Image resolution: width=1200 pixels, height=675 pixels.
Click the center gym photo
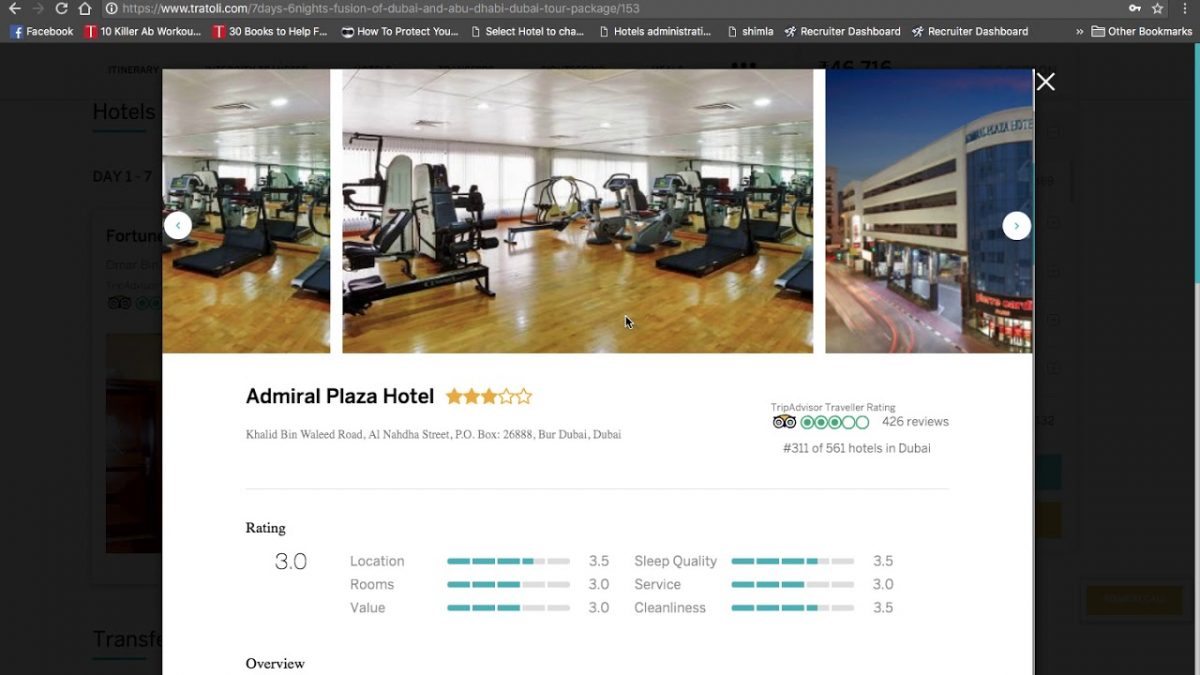pyautogui.click(x=578, y=211)
